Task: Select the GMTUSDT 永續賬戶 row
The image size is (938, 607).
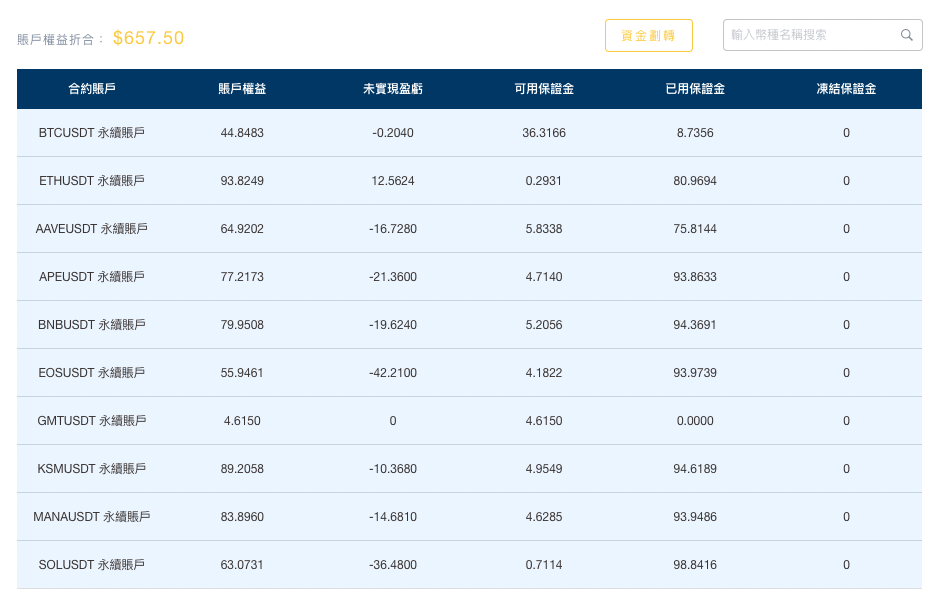Action: coord(92,421)
